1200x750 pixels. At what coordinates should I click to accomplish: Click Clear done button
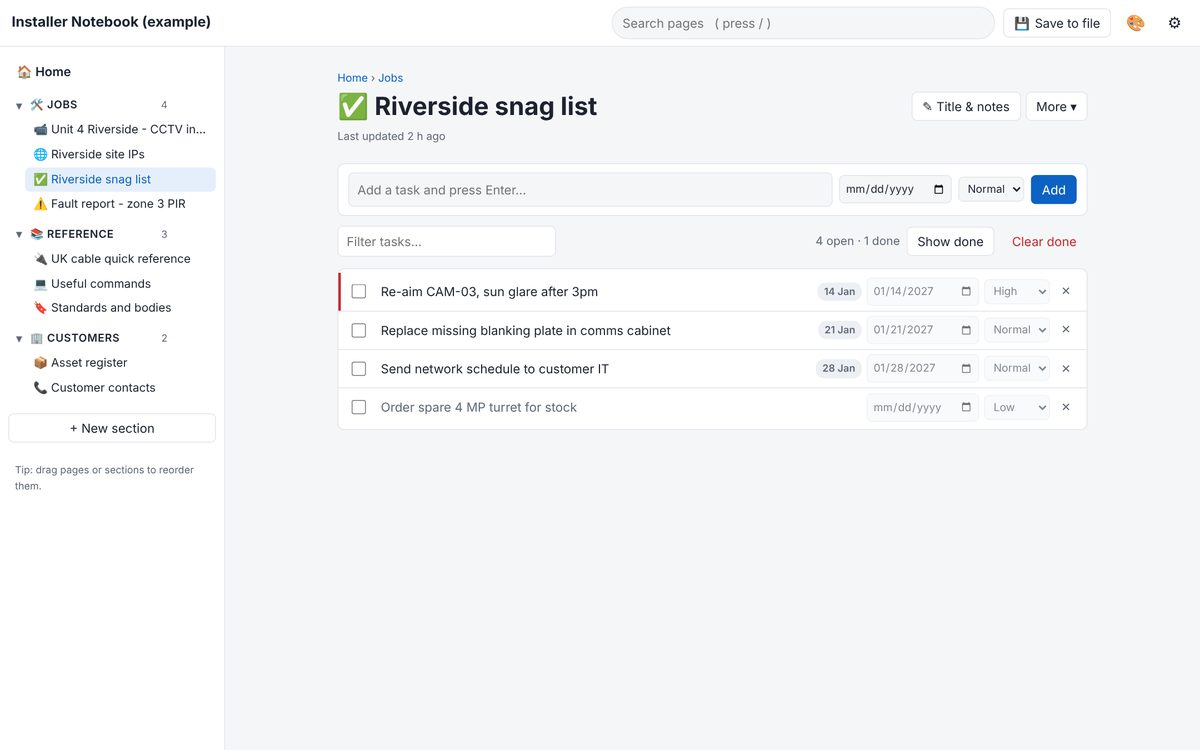click(1044, 241)
